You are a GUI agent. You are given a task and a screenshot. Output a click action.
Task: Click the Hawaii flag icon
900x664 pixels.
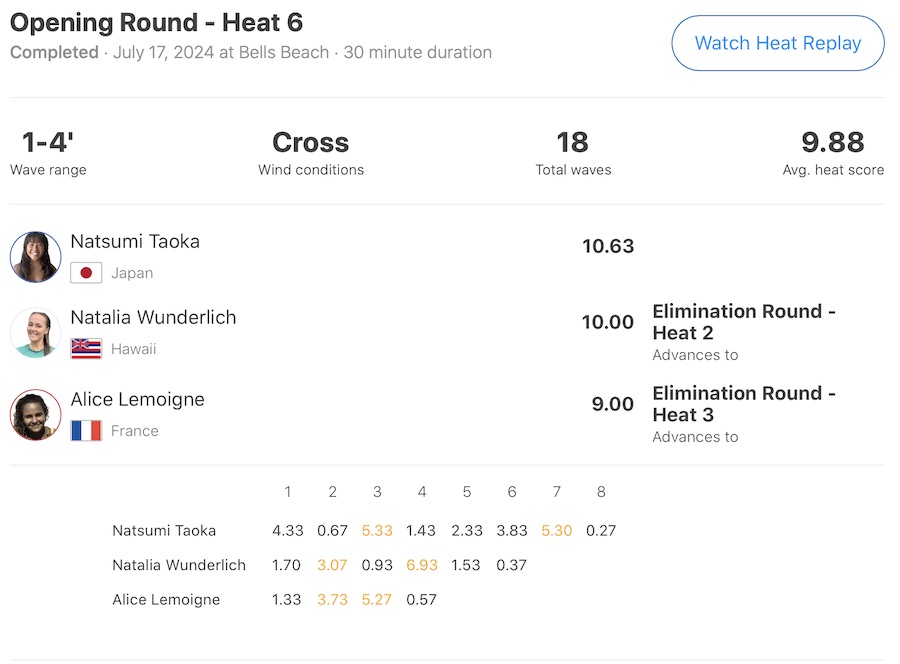(x=86, y=349)
